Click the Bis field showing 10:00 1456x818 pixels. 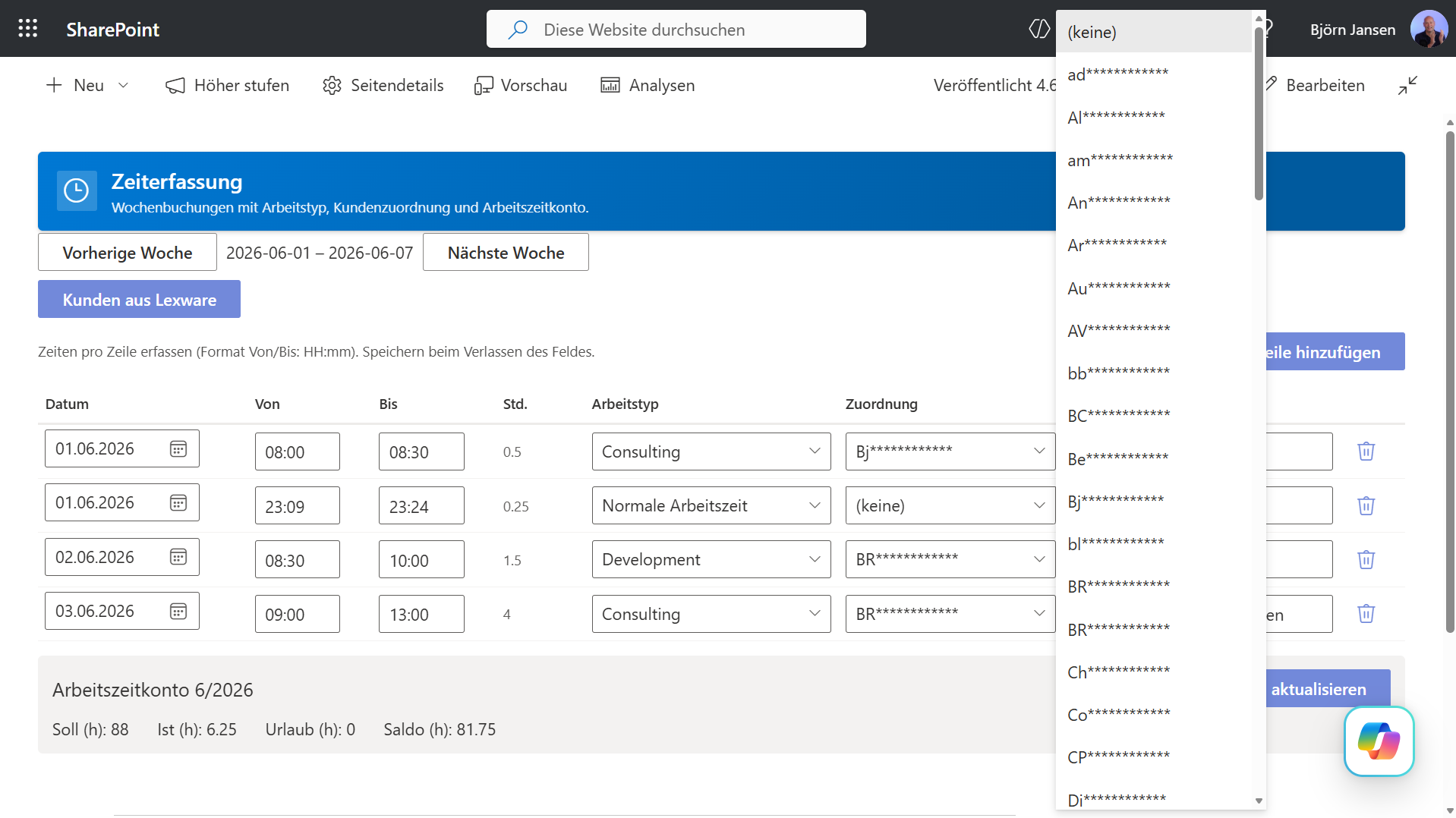(x=421, y=559)
